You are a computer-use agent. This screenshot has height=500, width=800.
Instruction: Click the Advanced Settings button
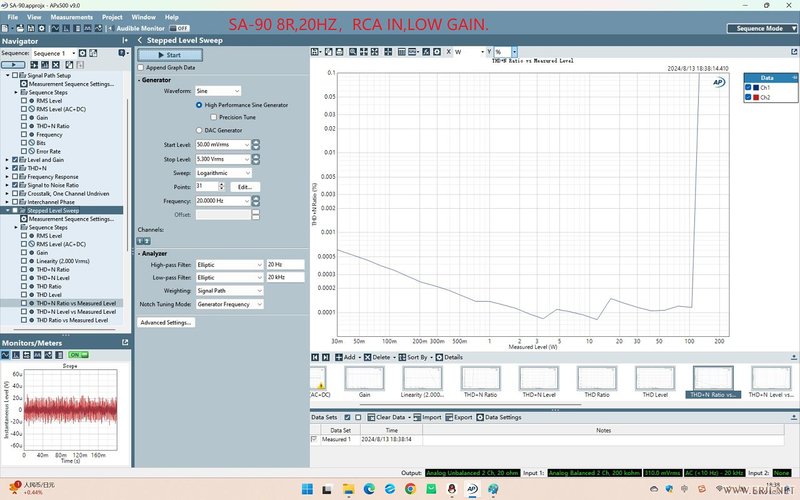click(166, 322)
